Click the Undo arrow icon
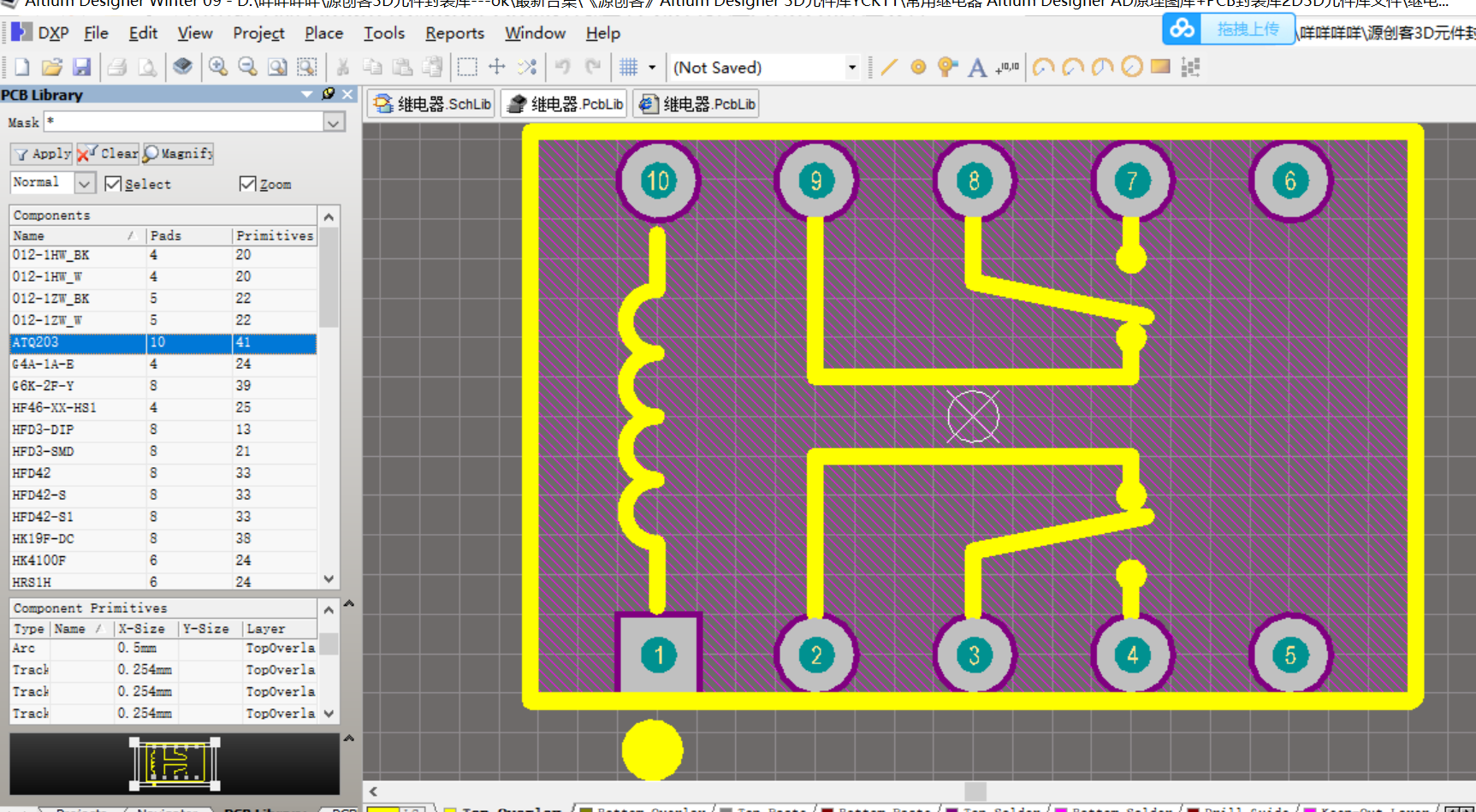The height and width of the screenshot is (812, 1476). (562, 67)
